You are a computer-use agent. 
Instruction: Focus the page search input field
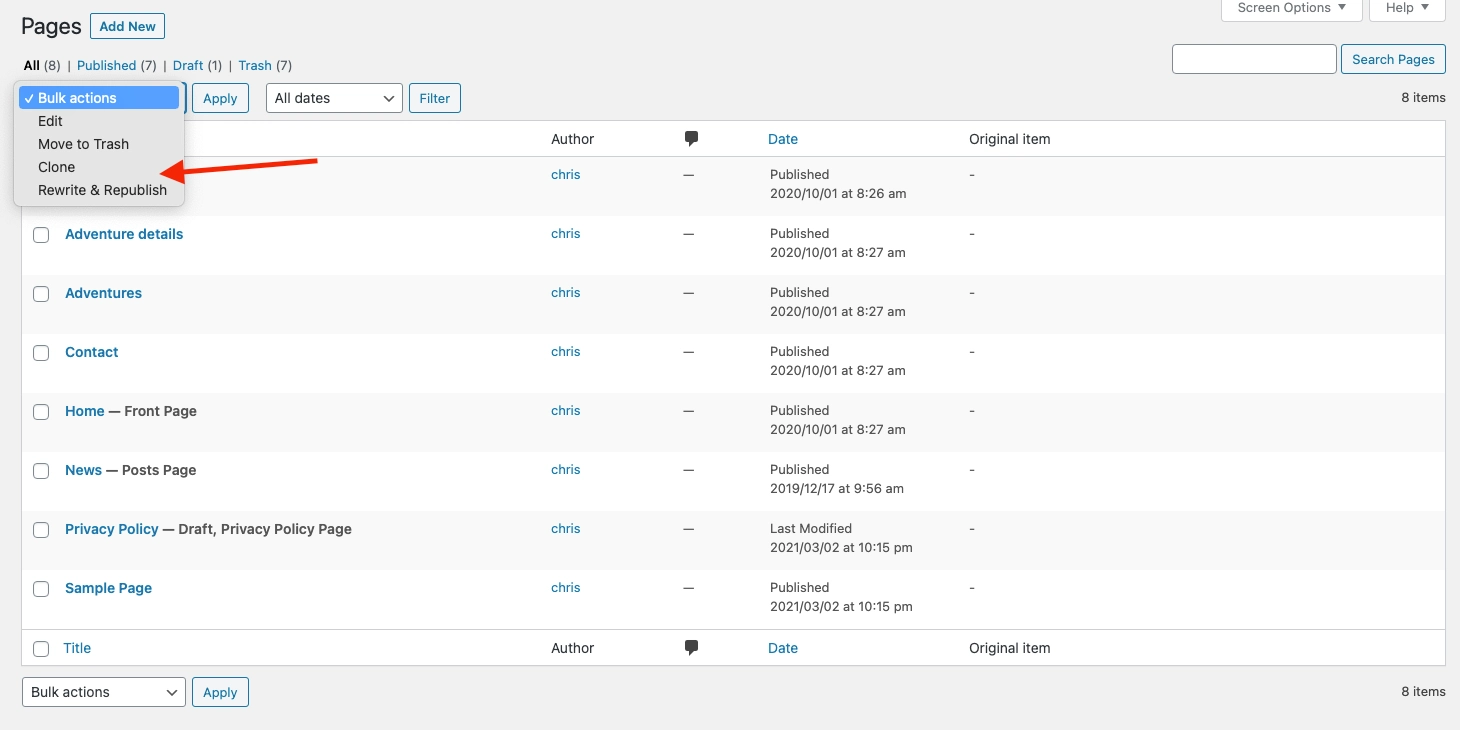point(1254,59)
